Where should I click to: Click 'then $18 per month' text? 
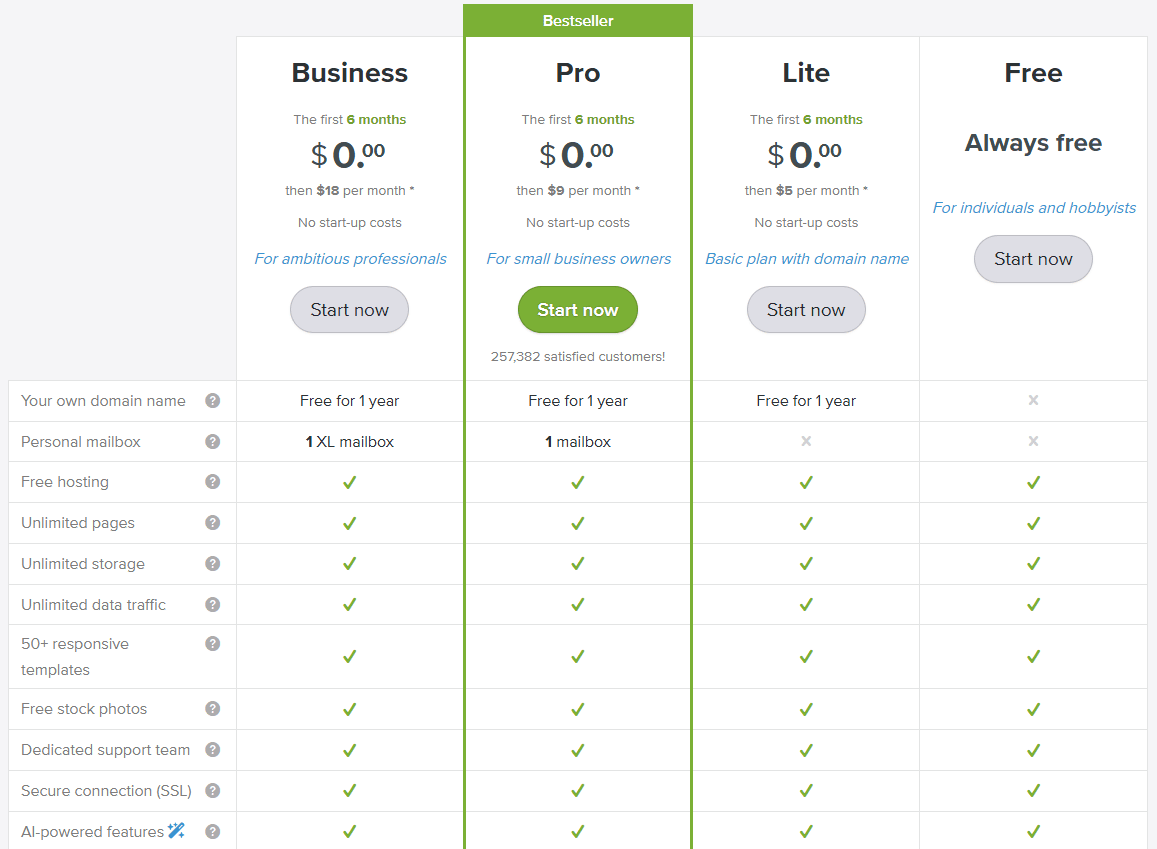(x=350, y=190)
